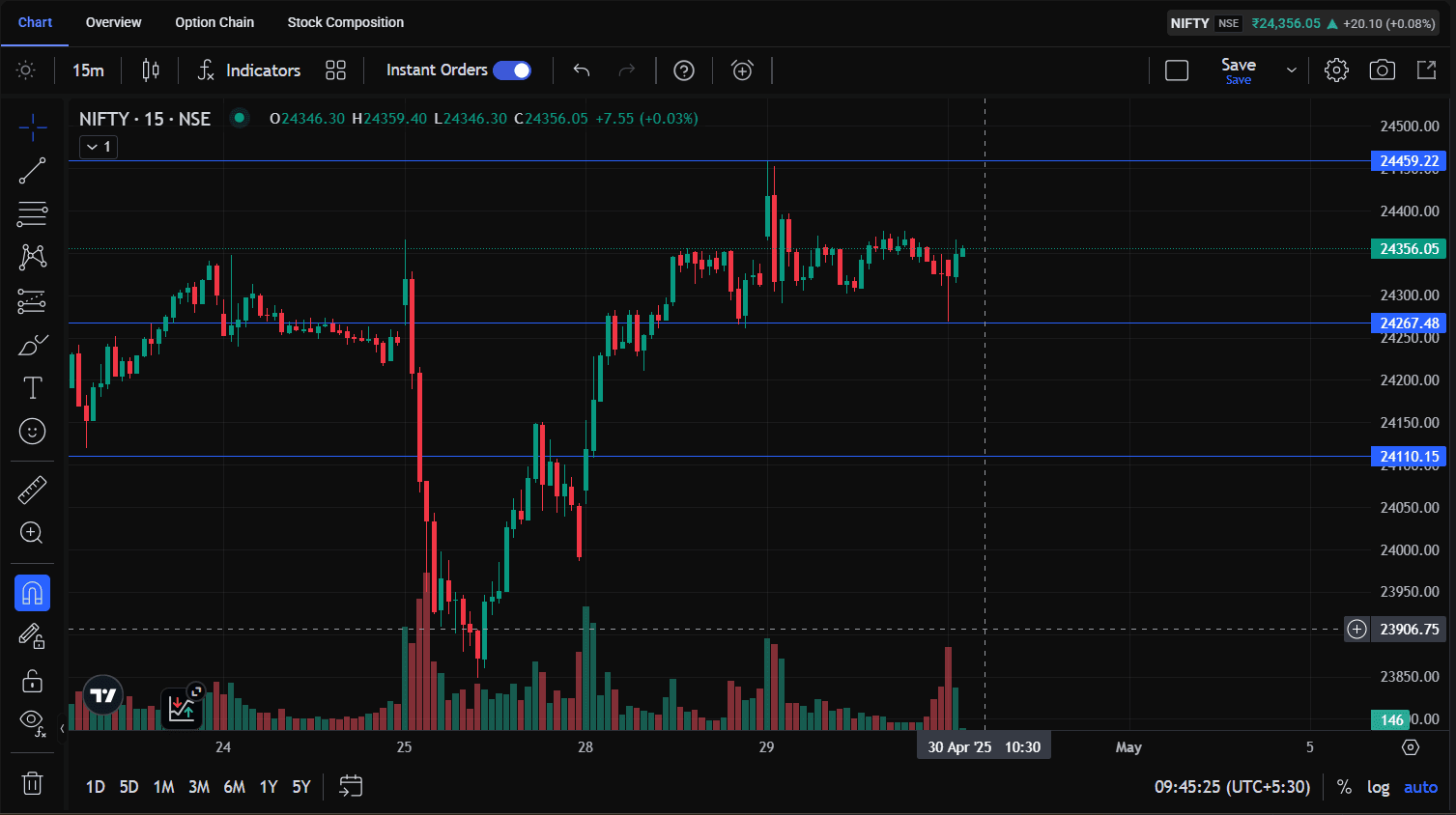
Task: Click the NIFTY · 15 · NSE symbol title
Action: pyautogui.click(x=145, y=119)
